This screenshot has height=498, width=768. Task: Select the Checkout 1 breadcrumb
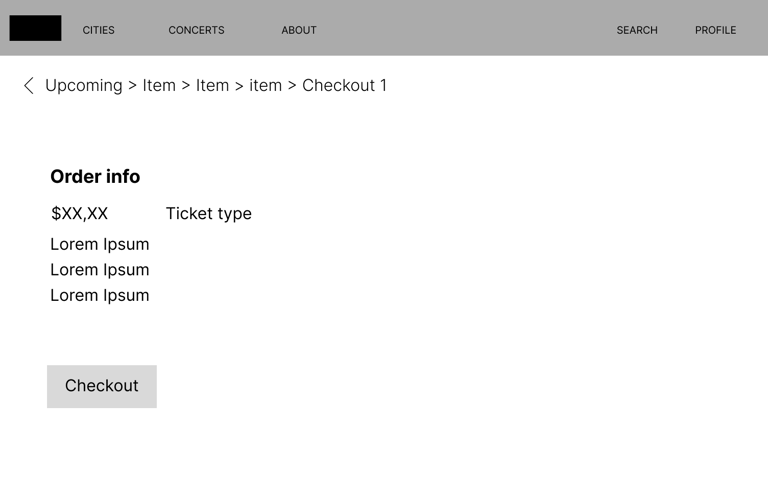[x=344, y=86]
